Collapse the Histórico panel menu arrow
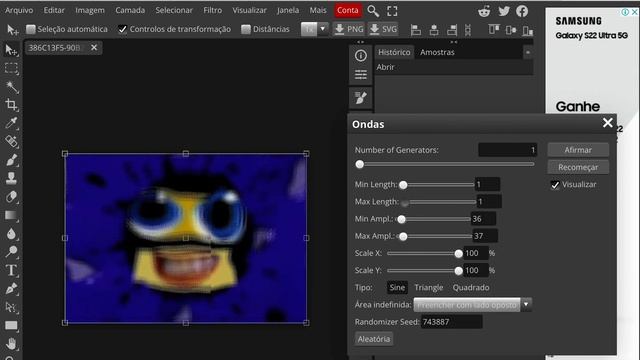 pos(528,52)
